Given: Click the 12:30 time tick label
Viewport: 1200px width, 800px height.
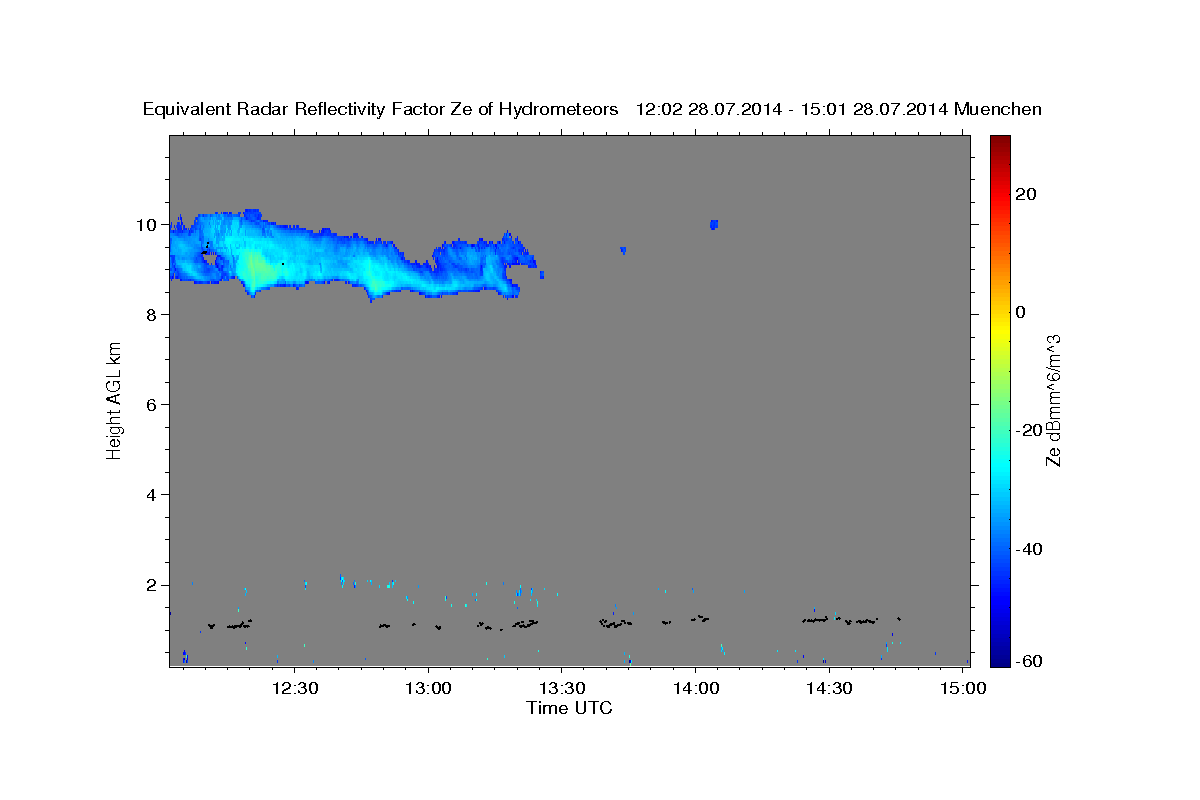Looking at the screenshot, I should [295, 689].
